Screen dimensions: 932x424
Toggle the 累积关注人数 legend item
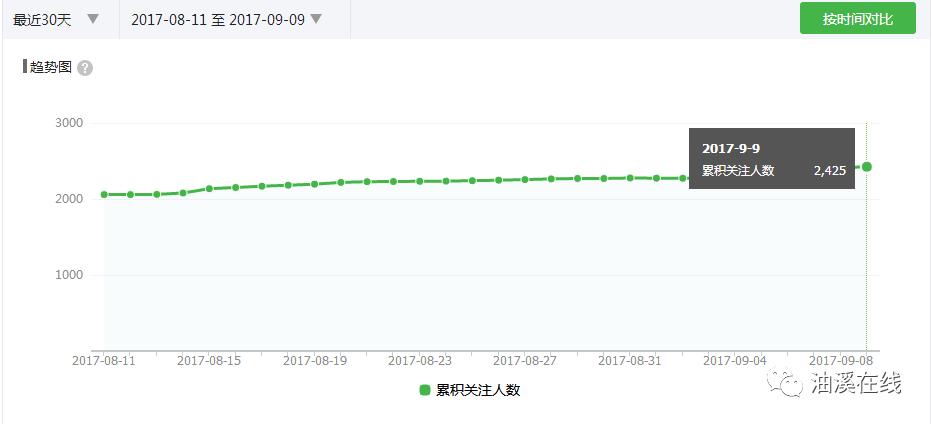[470, 390]
